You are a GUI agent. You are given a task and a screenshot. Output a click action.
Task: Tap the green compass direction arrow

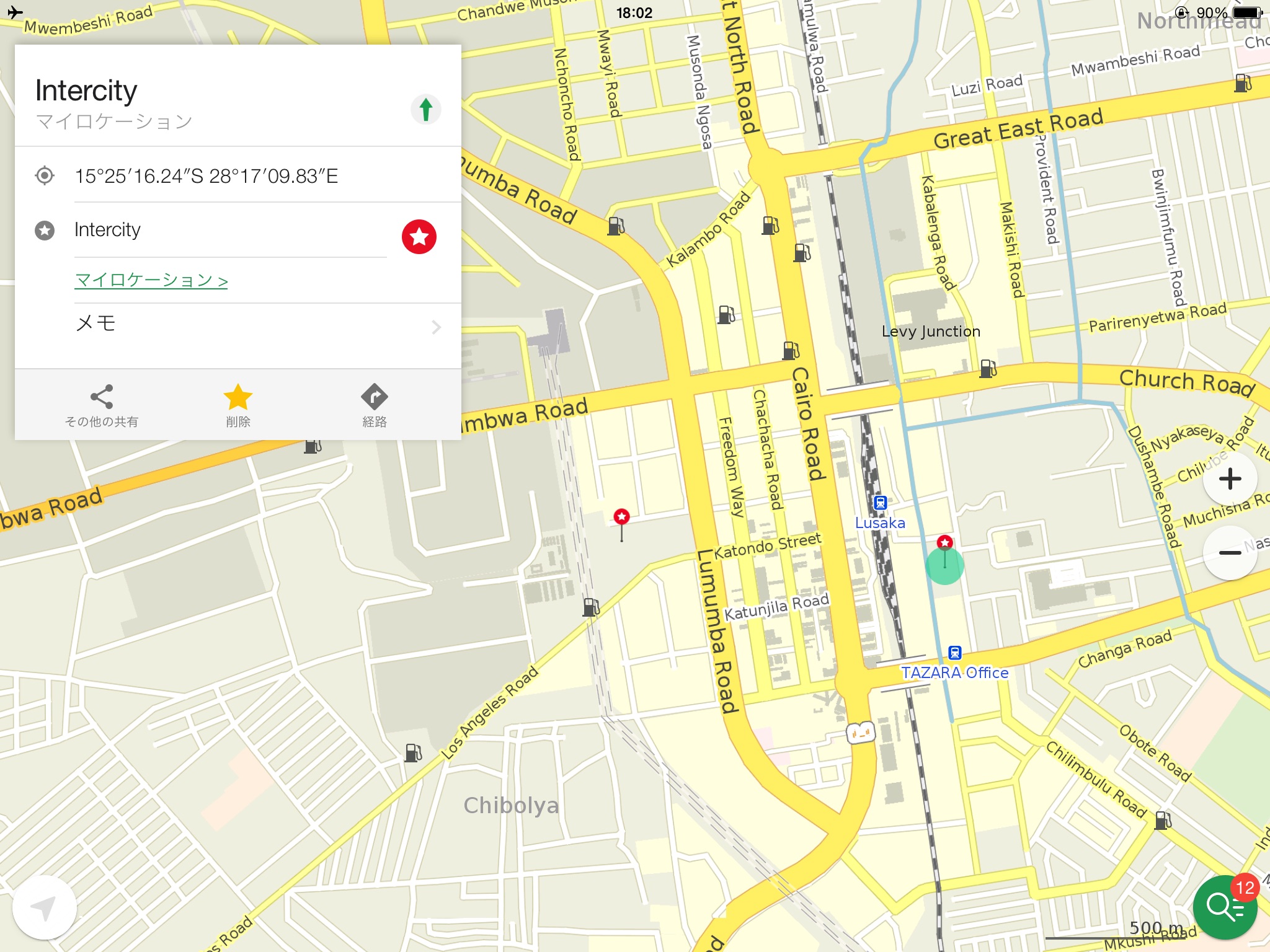(x=425, y=110)
